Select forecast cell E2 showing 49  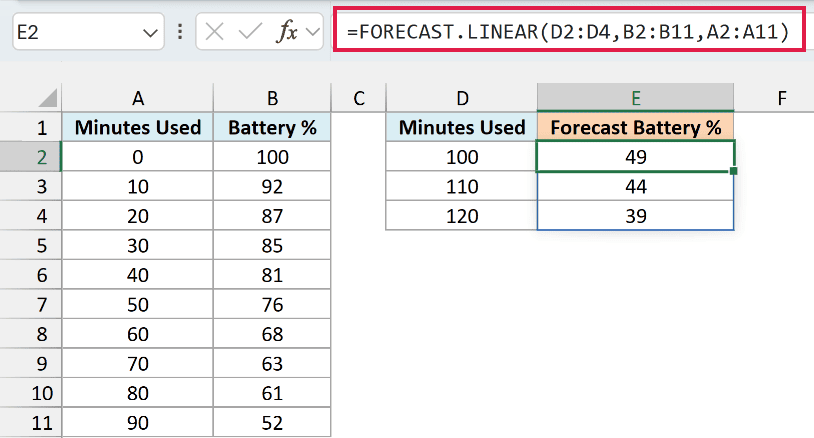pyautogui.click(x=635, y=157)
